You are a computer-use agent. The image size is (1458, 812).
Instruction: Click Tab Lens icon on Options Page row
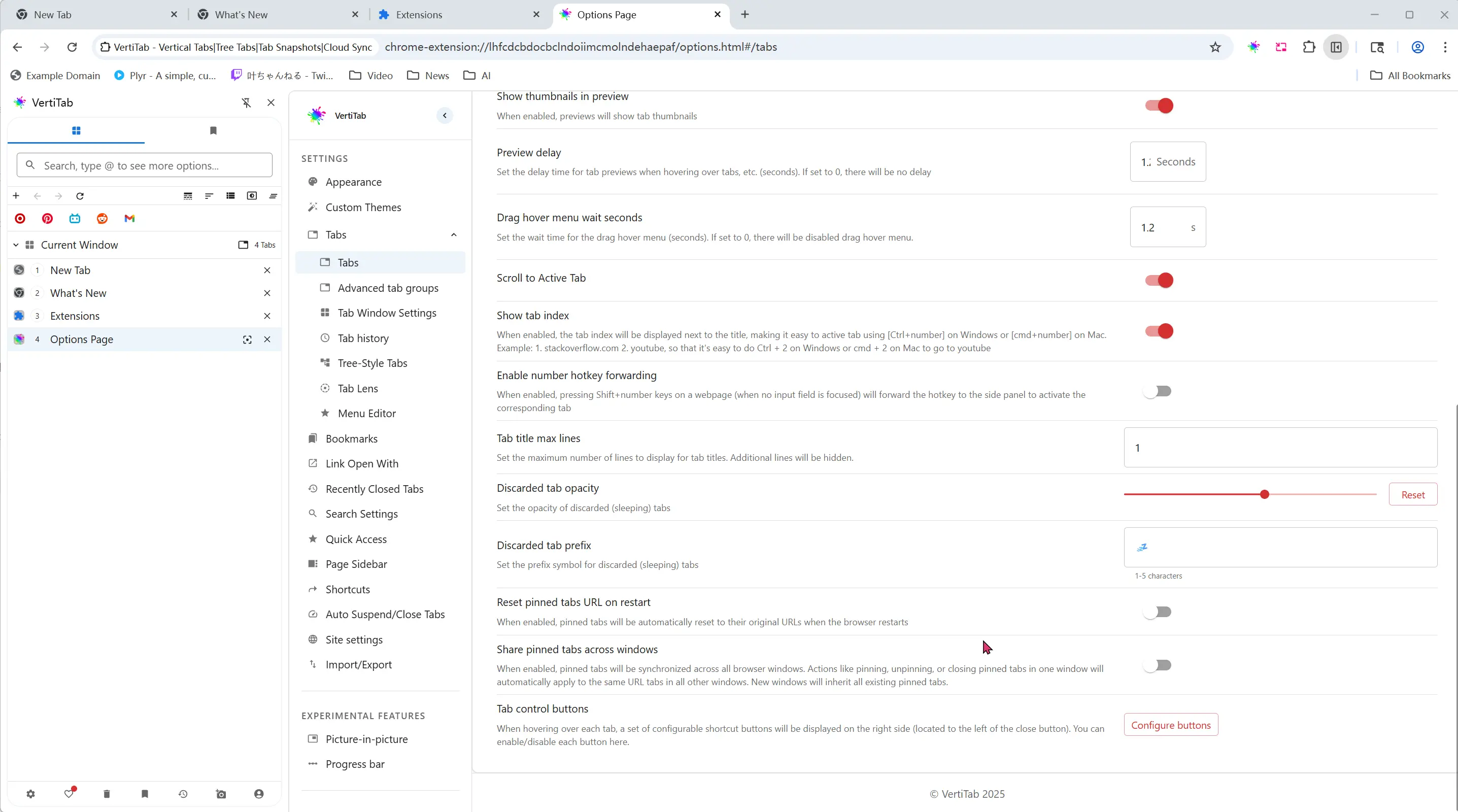pos(247,340)
